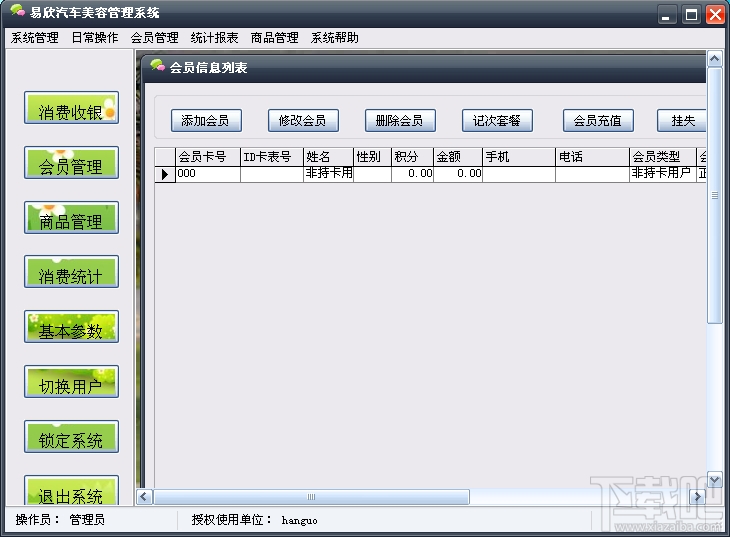Image resolution: width=730 pixels, height=537 pixels.
Task: Click the 金额 column header
Action: click(x=458, y=157)
